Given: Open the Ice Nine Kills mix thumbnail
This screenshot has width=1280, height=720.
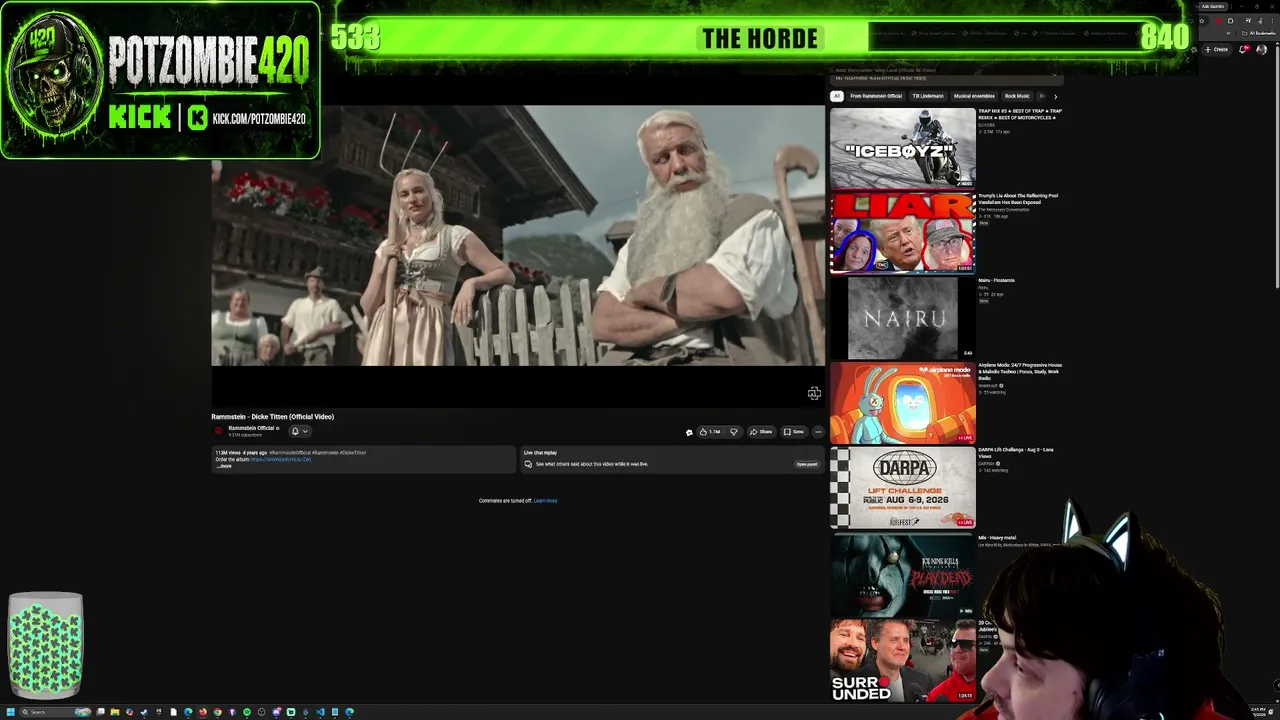Looking at the screenshot, I should pos(903,574).
